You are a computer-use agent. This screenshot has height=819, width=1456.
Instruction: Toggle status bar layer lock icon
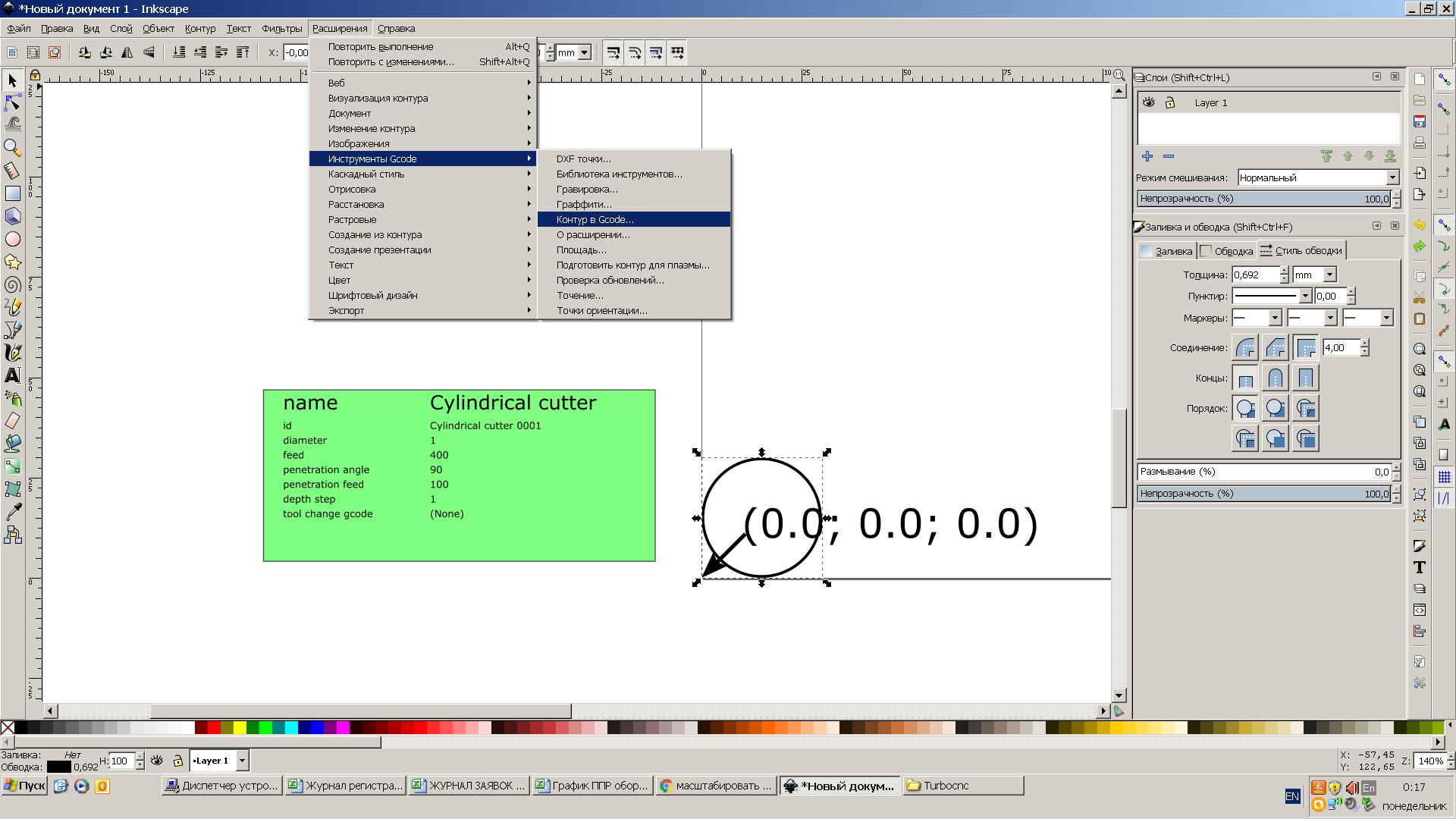click(x=177, y=761)
